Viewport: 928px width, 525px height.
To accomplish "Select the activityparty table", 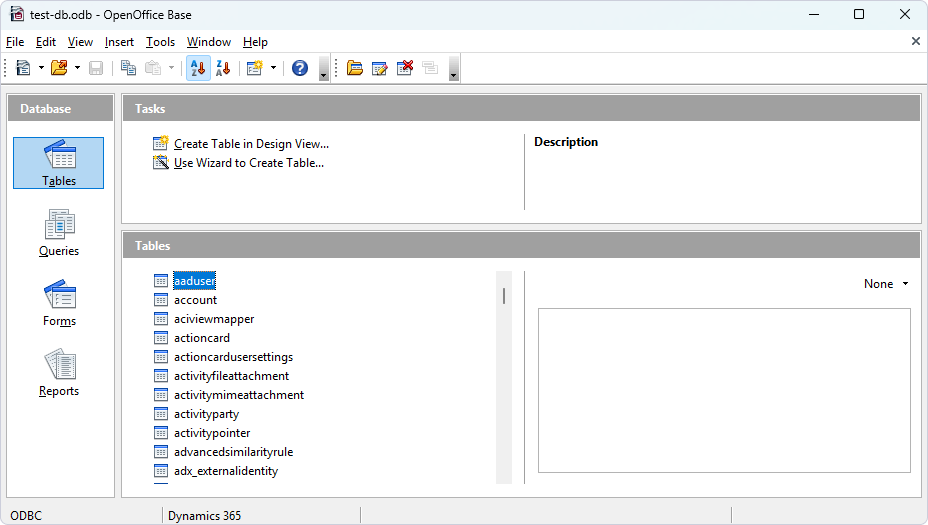I will [x=207, y=414].
